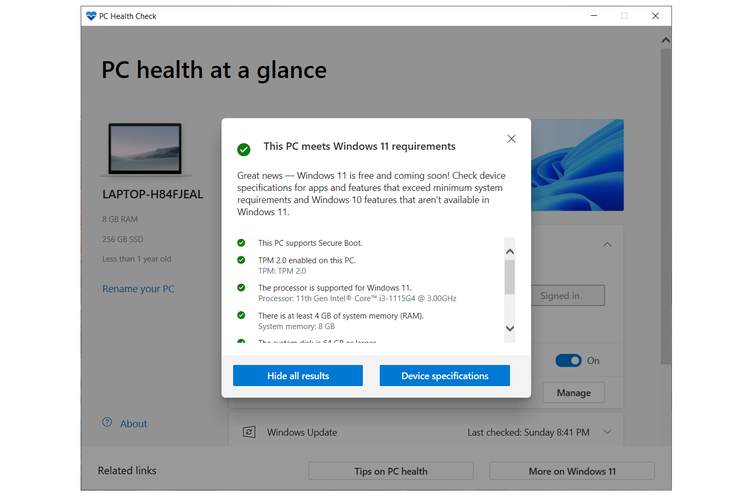Click the About question mark icon
The width and height of the screenshot is (750, 500).
107,422
